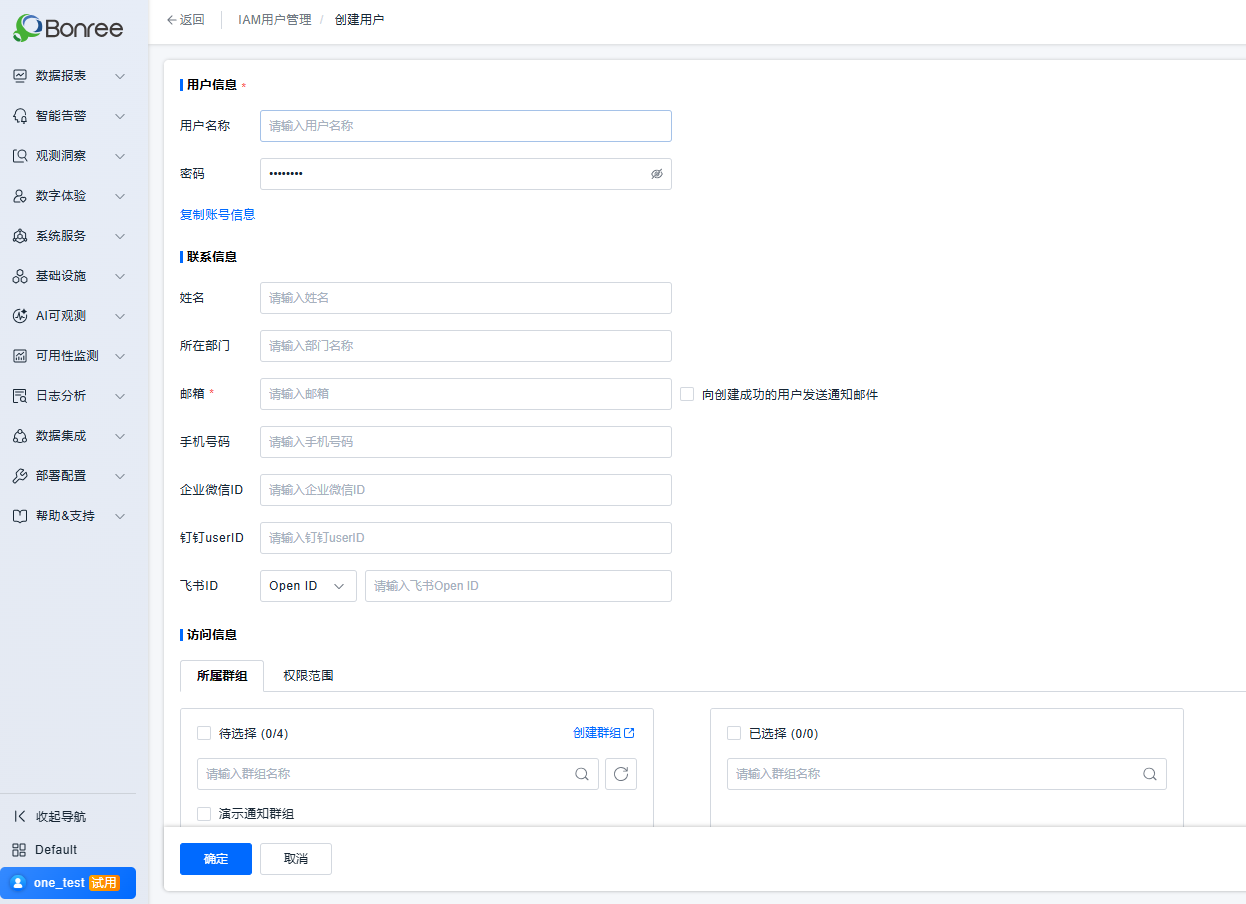Screen dimensions: 1246x904
Task: Click the 收起导航 collapse icon
Action: tap(19, 816)
